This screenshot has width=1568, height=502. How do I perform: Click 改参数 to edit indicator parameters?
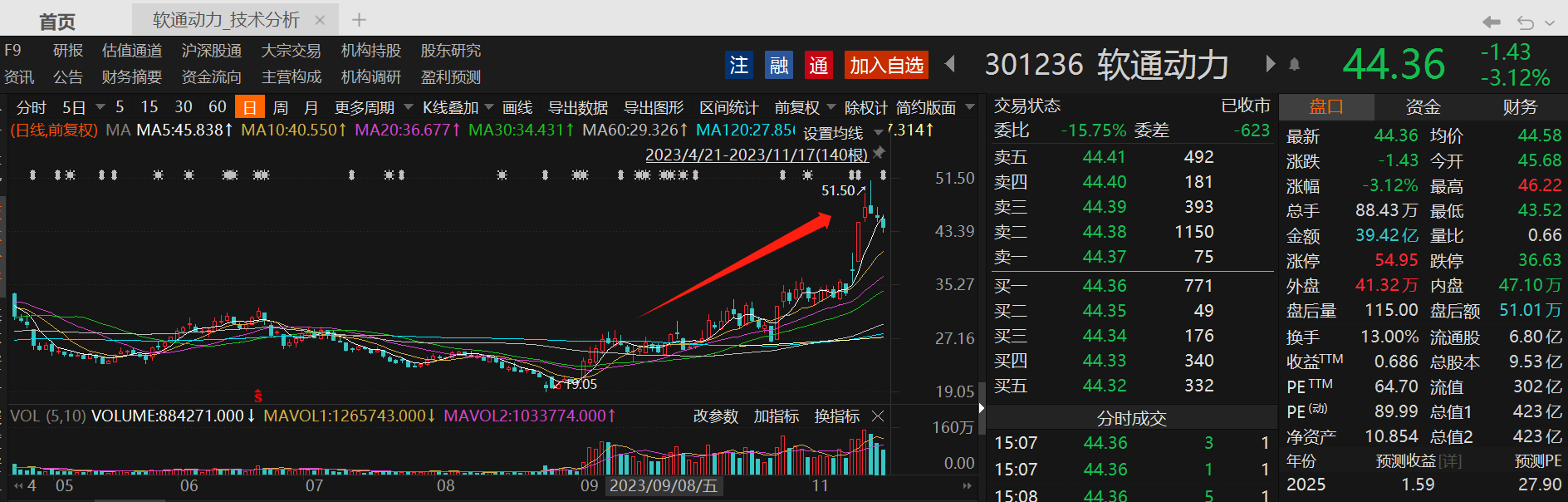716,416
